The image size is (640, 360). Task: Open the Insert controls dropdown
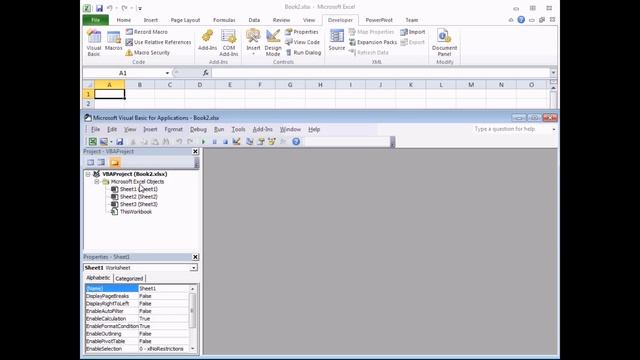(x=253, y=42)
